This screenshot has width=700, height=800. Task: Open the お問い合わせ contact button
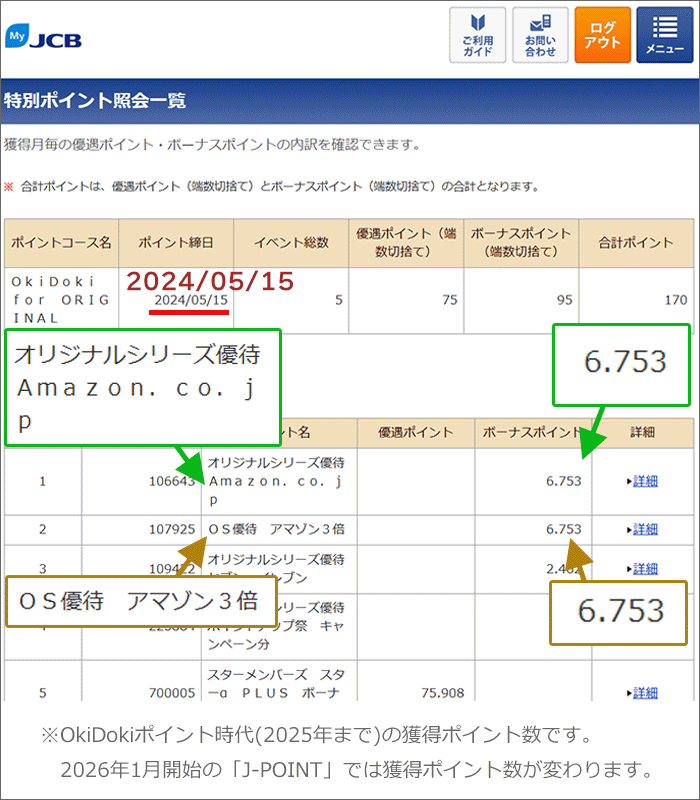point(540,35)
